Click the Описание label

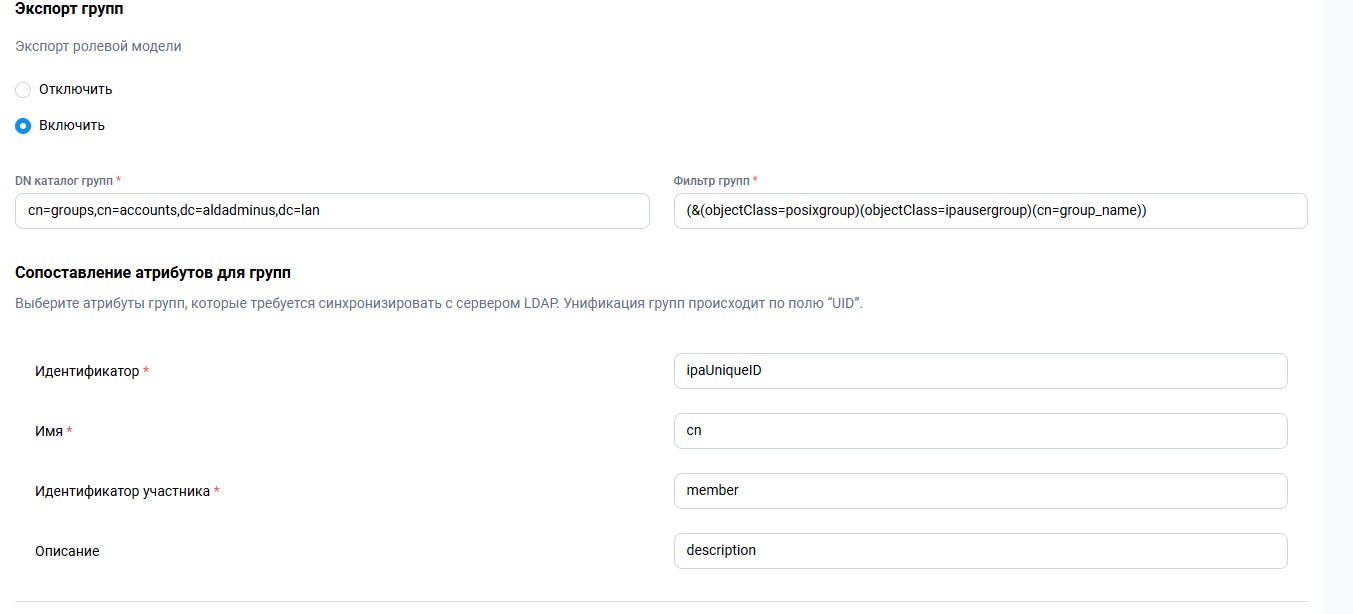pyautogui.click(x=67, y=552)
